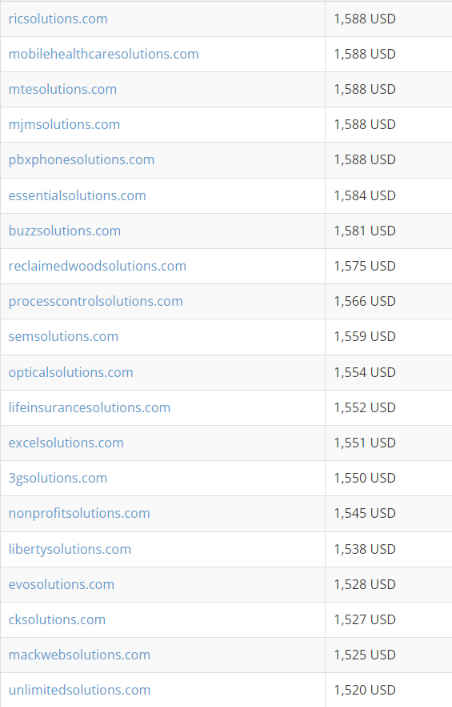Open excelsolutions.com domain link

[66, 443]
